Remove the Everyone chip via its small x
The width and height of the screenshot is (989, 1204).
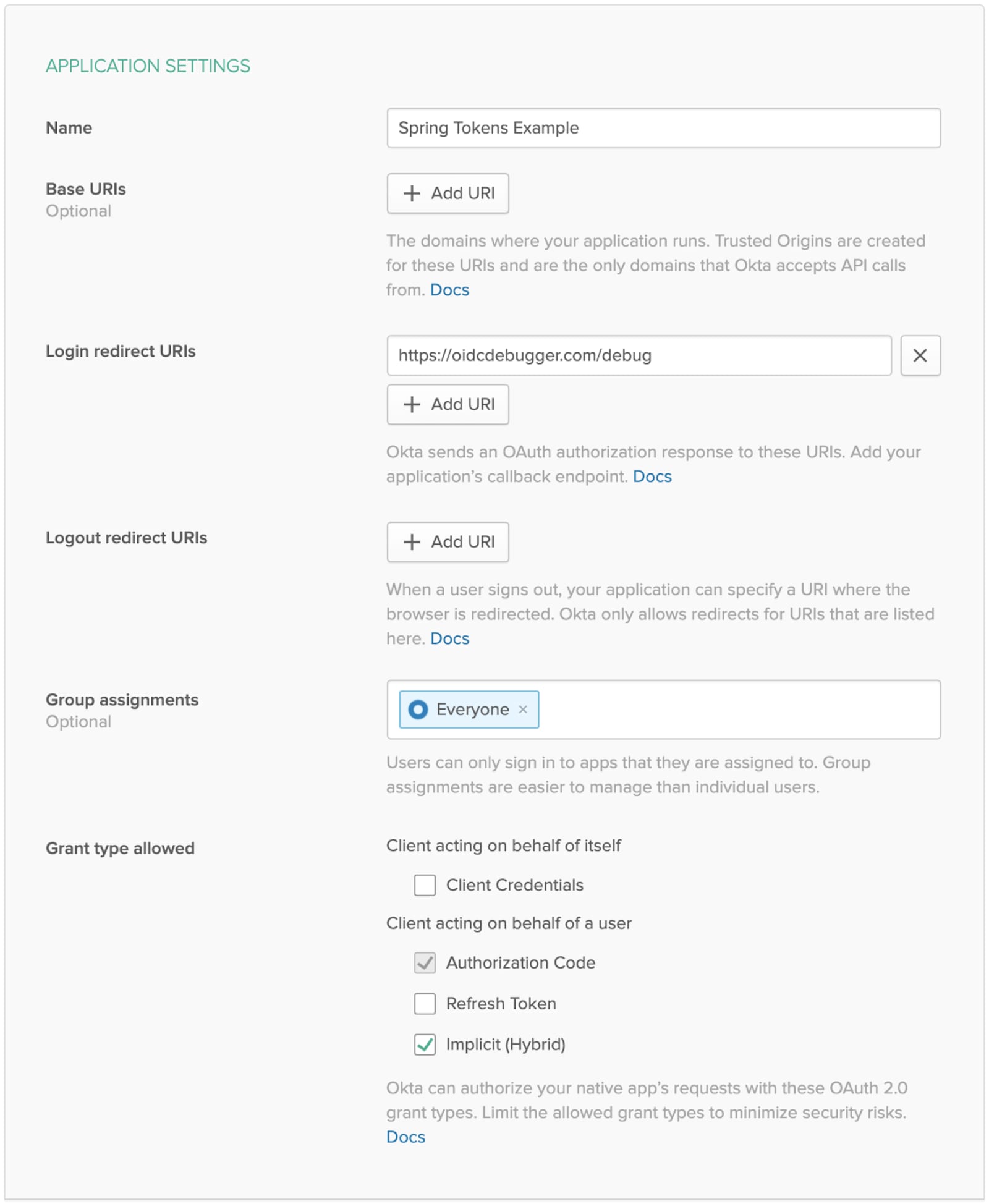click(x=522, y=710)
